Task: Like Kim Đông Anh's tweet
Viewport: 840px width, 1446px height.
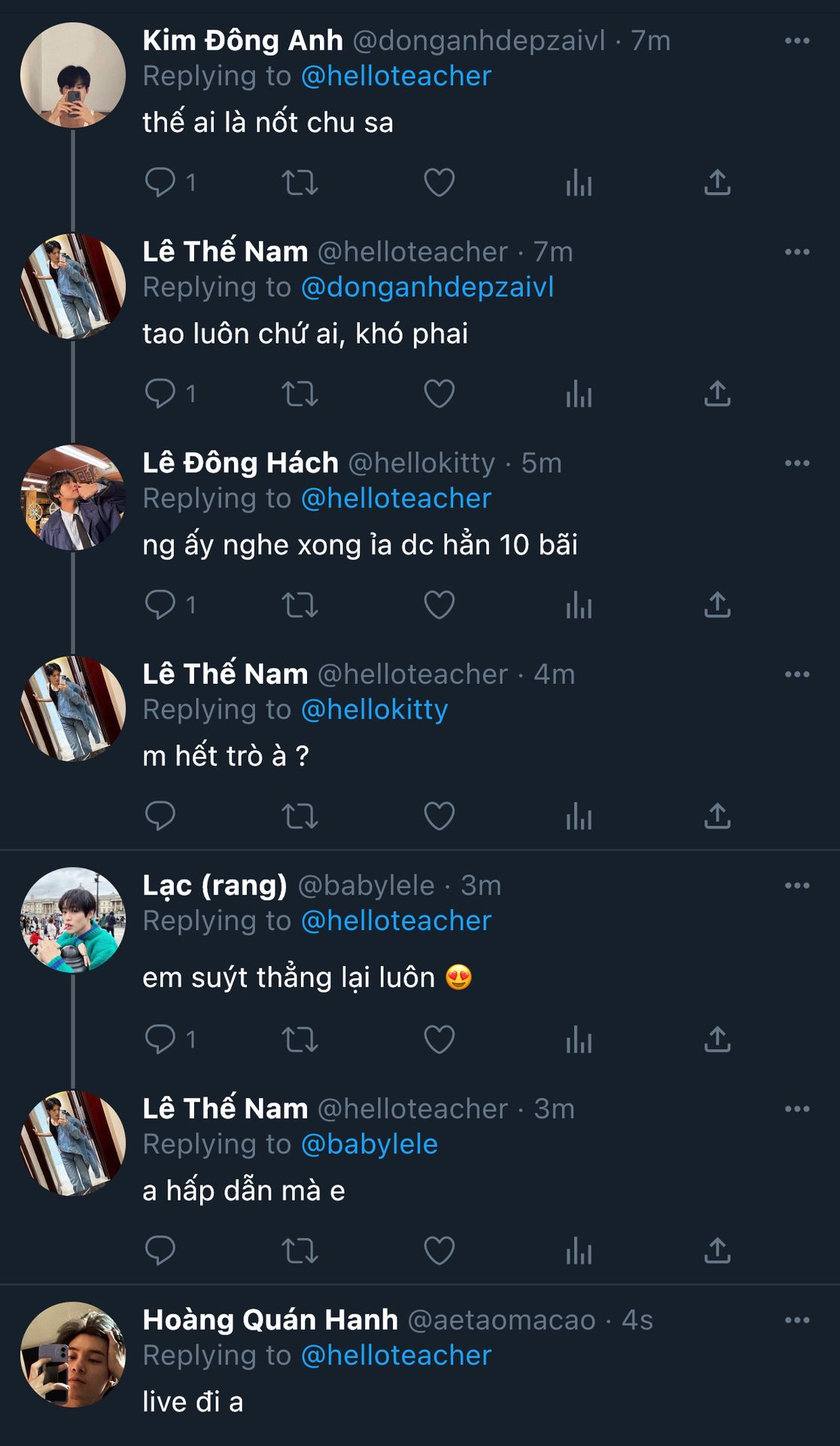Action: coord(439,182)
